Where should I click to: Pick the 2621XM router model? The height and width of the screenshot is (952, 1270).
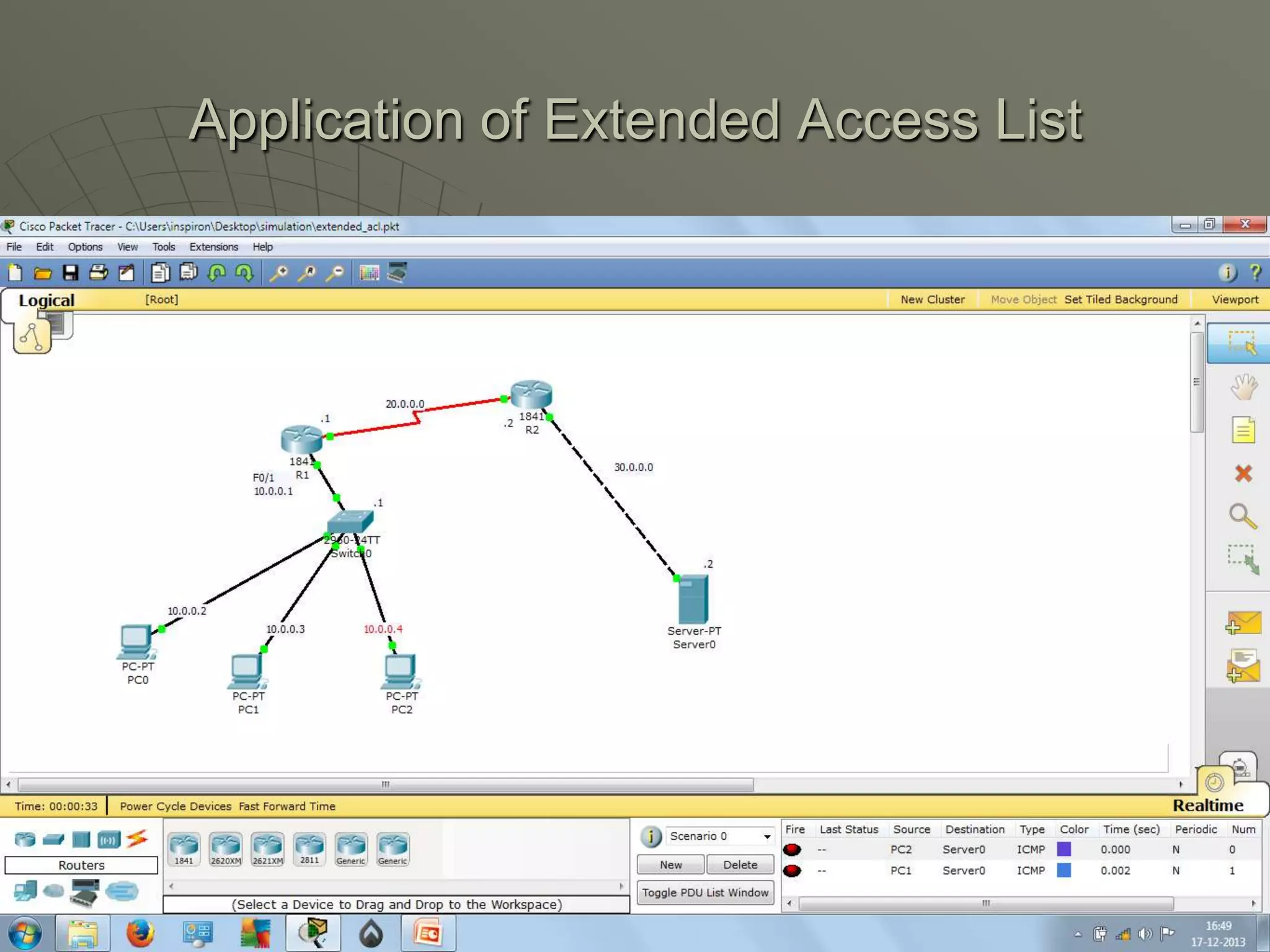click(x=267, y=849)
